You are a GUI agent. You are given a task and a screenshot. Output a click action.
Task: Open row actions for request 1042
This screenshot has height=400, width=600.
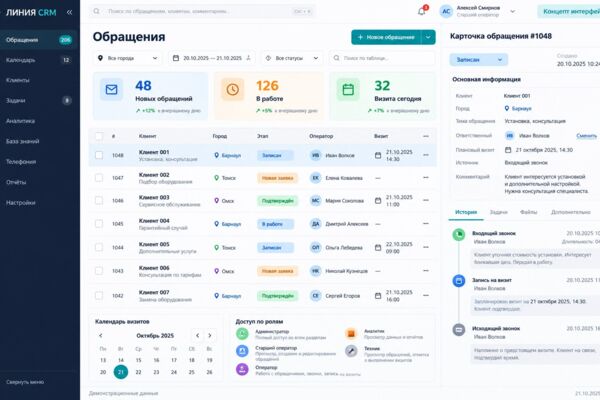pos(426,296)
